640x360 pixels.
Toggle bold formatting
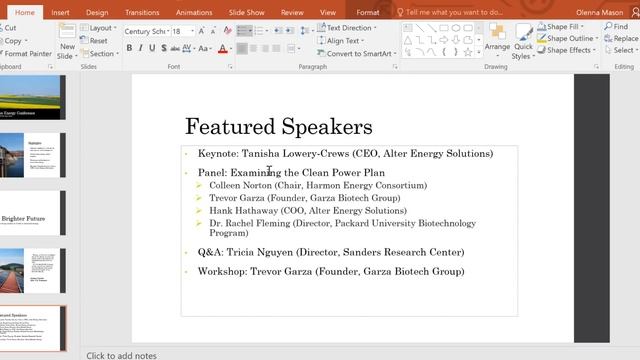click(129, 48)
